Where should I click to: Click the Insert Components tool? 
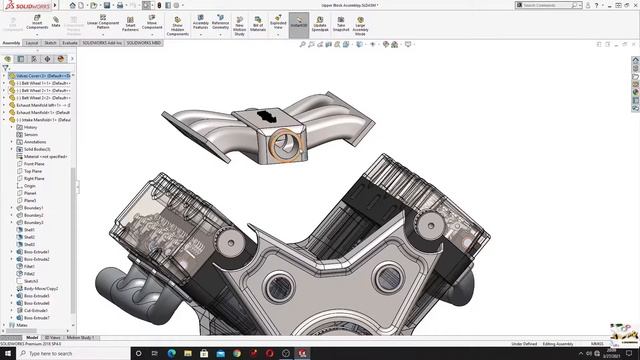point(37,22)
